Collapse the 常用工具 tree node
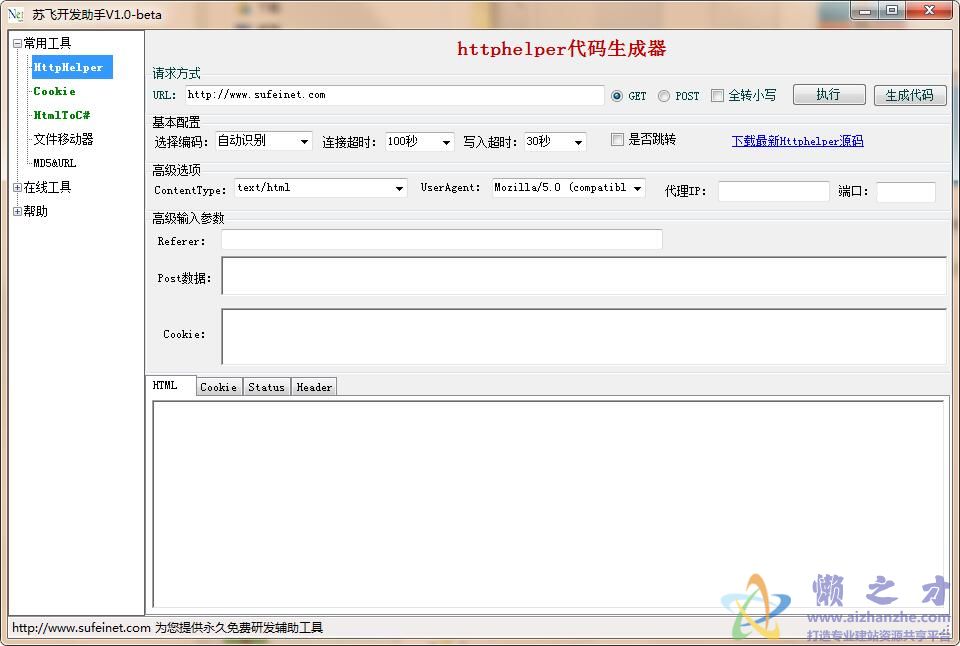 (x=16, y=43)
